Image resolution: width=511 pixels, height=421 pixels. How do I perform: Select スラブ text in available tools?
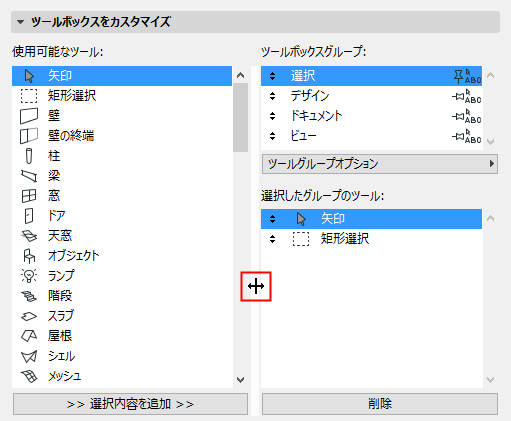point(61,316)
